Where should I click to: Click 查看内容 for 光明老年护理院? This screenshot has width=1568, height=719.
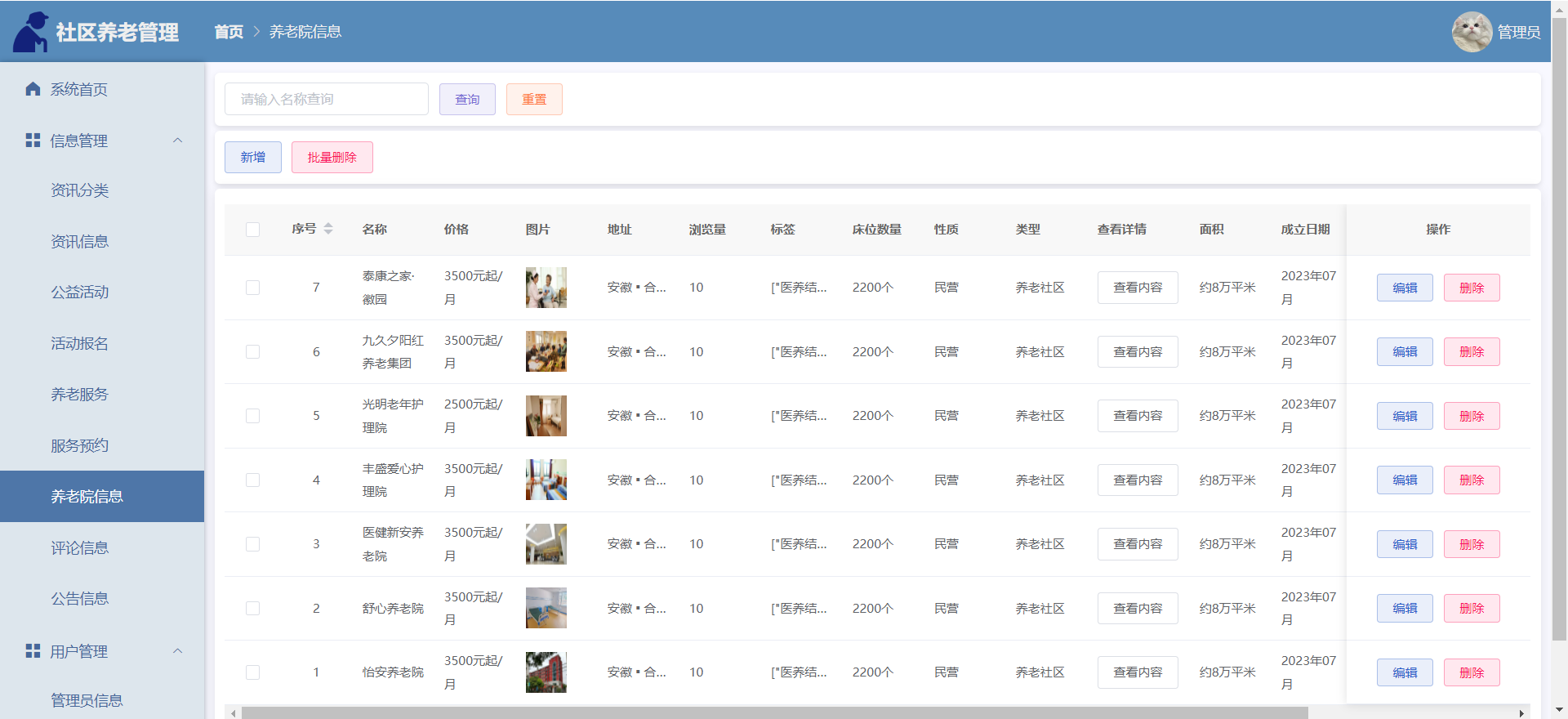tap(1137, 416)
